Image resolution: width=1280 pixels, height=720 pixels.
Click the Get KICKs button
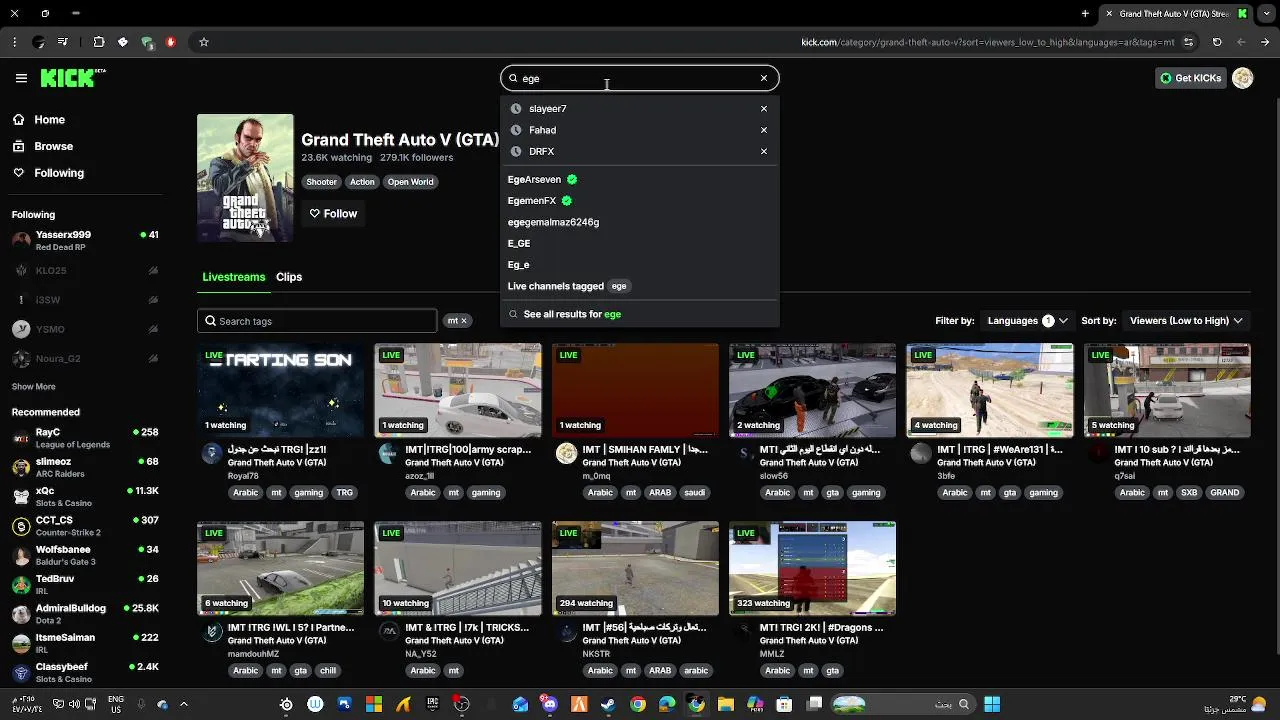coord(1190,78)
